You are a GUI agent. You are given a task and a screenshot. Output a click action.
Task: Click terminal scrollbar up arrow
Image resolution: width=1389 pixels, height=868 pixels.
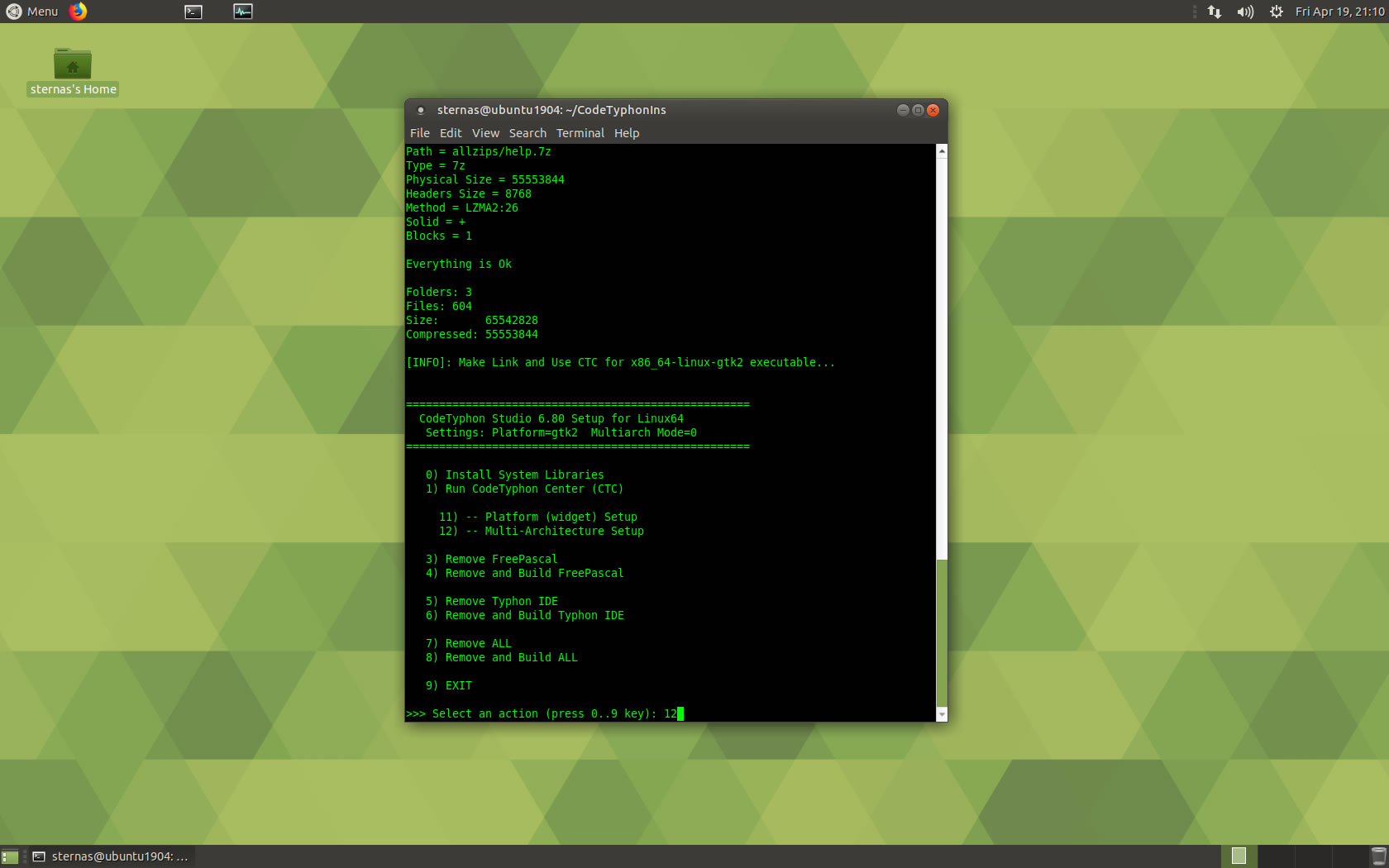[x=942, y=151]
